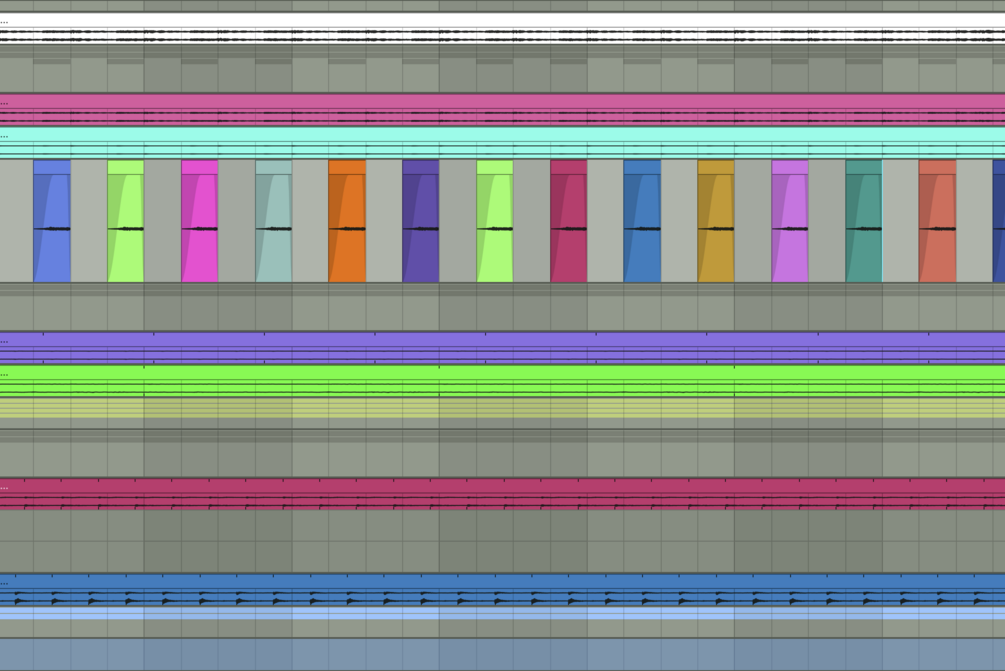Select the long violet clip
Viewport: 1005px width, 671px height.
(502, 348)
